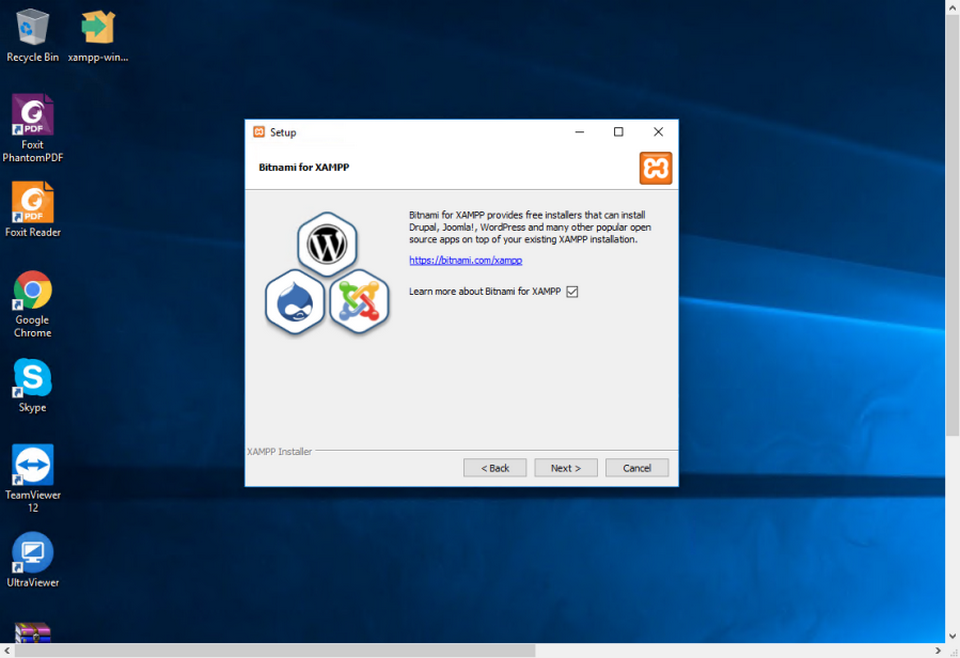This screenshot has width=960, height=658.
Task: Close the Setup window
Action: (658, 132)
